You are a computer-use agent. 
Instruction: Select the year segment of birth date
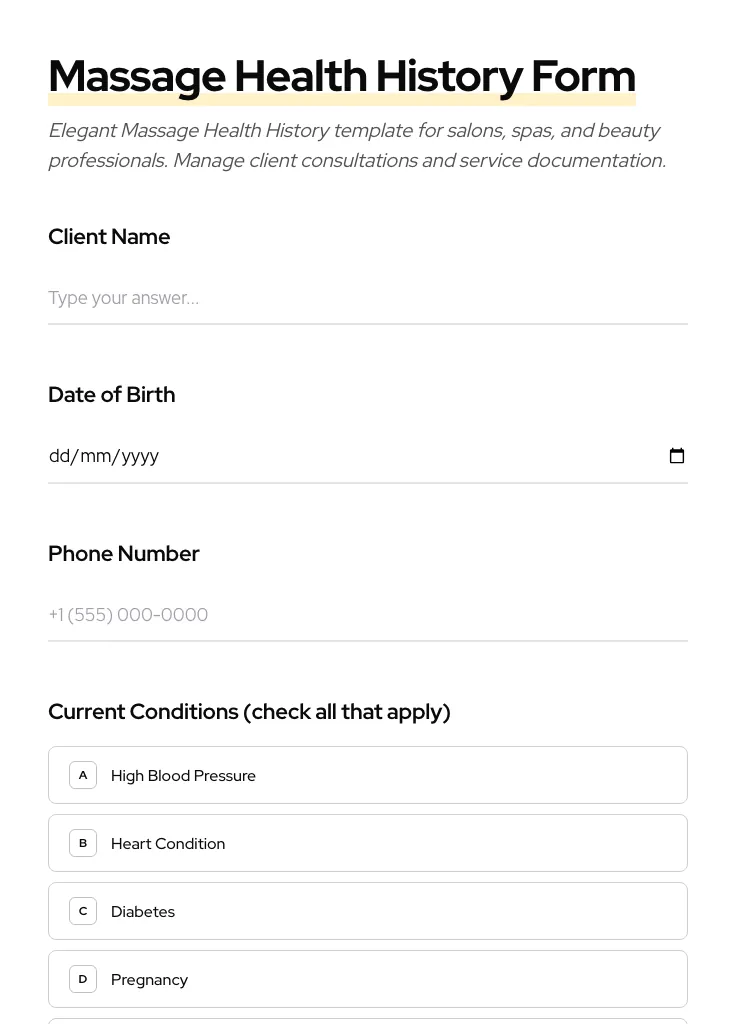[140, 456]
